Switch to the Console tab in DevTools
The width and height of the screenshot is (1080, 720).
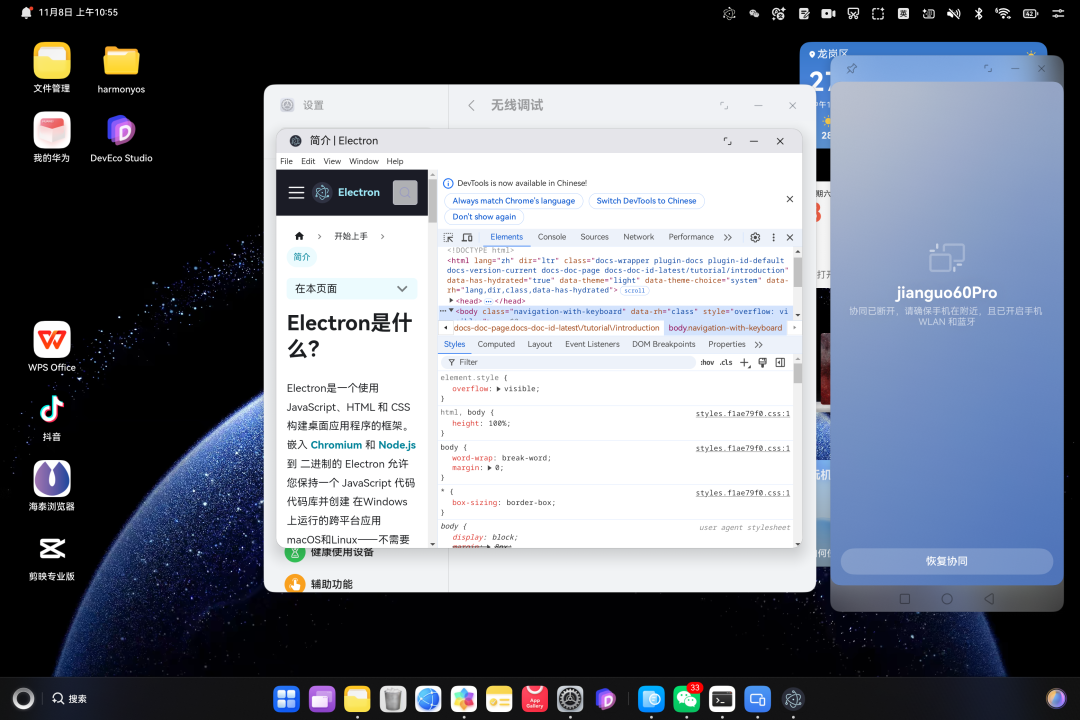coord(552,237)
